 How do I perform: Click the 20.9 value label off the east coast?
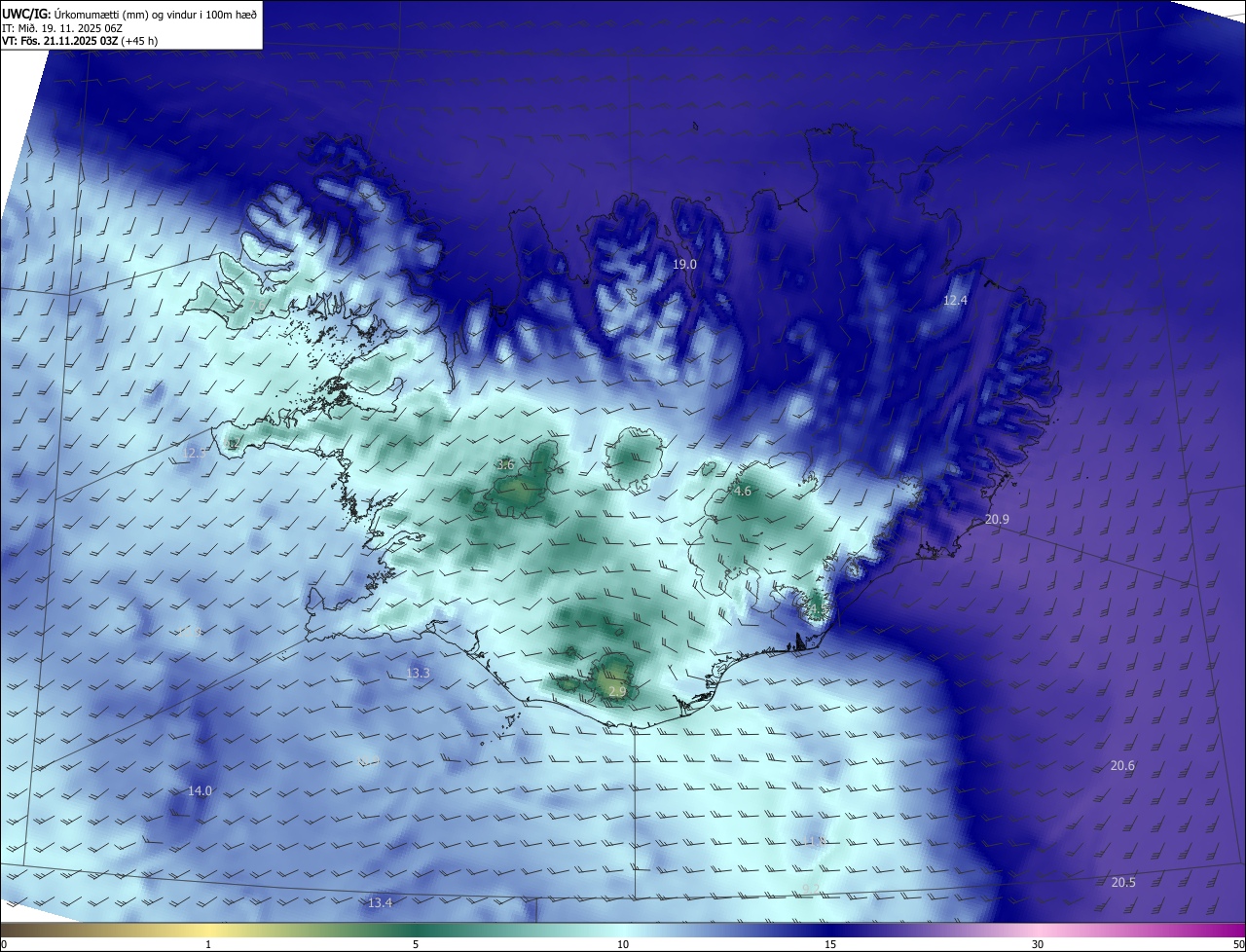[x=997, y=520]
